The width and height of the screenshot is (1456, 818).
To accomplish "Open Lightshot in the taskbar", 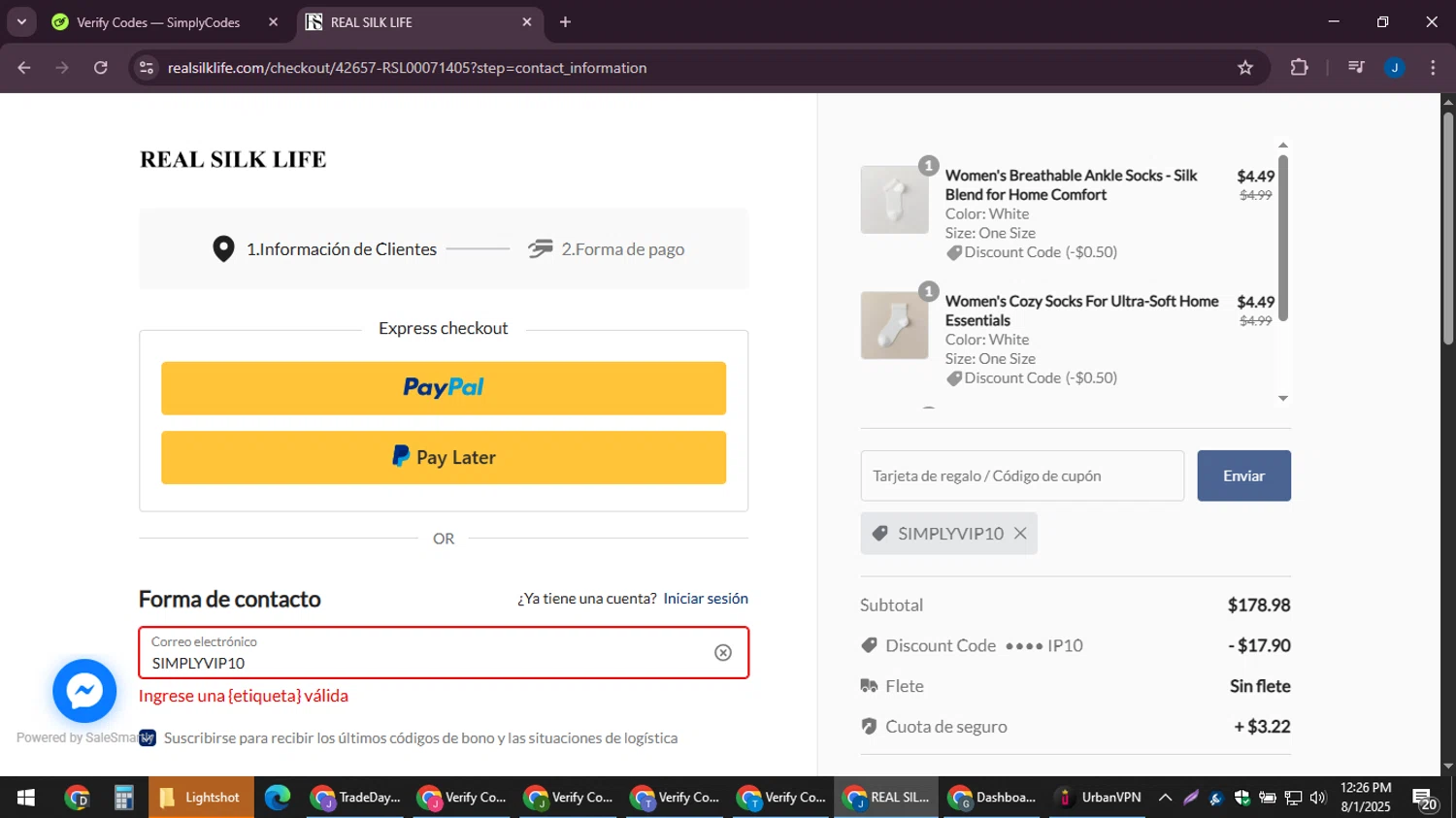I will pyautogui.click(x=201, y=798).
